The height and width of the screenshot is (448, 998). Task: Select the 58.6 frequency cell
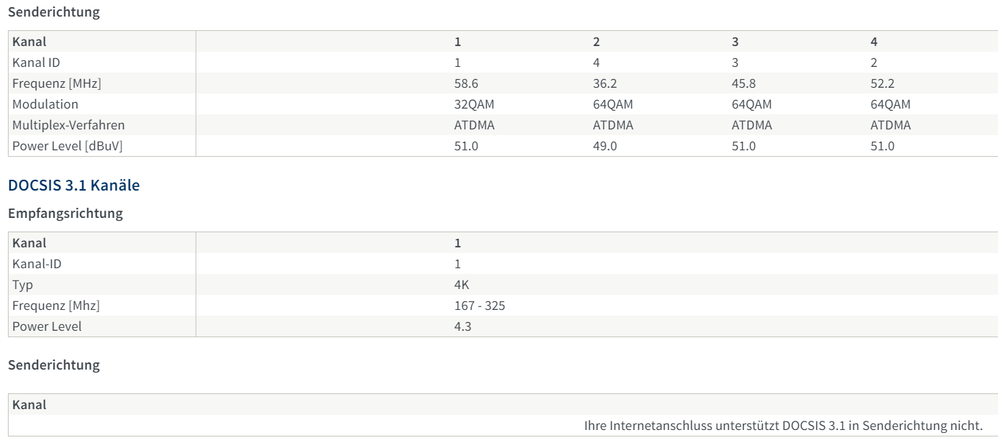[x=465, y=83]
